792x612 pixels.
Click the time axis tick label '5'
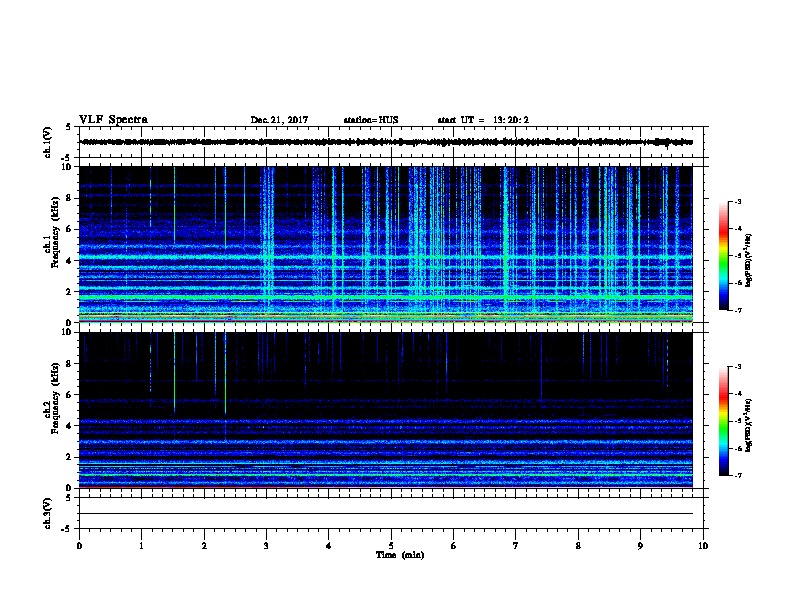coord(391,546)
